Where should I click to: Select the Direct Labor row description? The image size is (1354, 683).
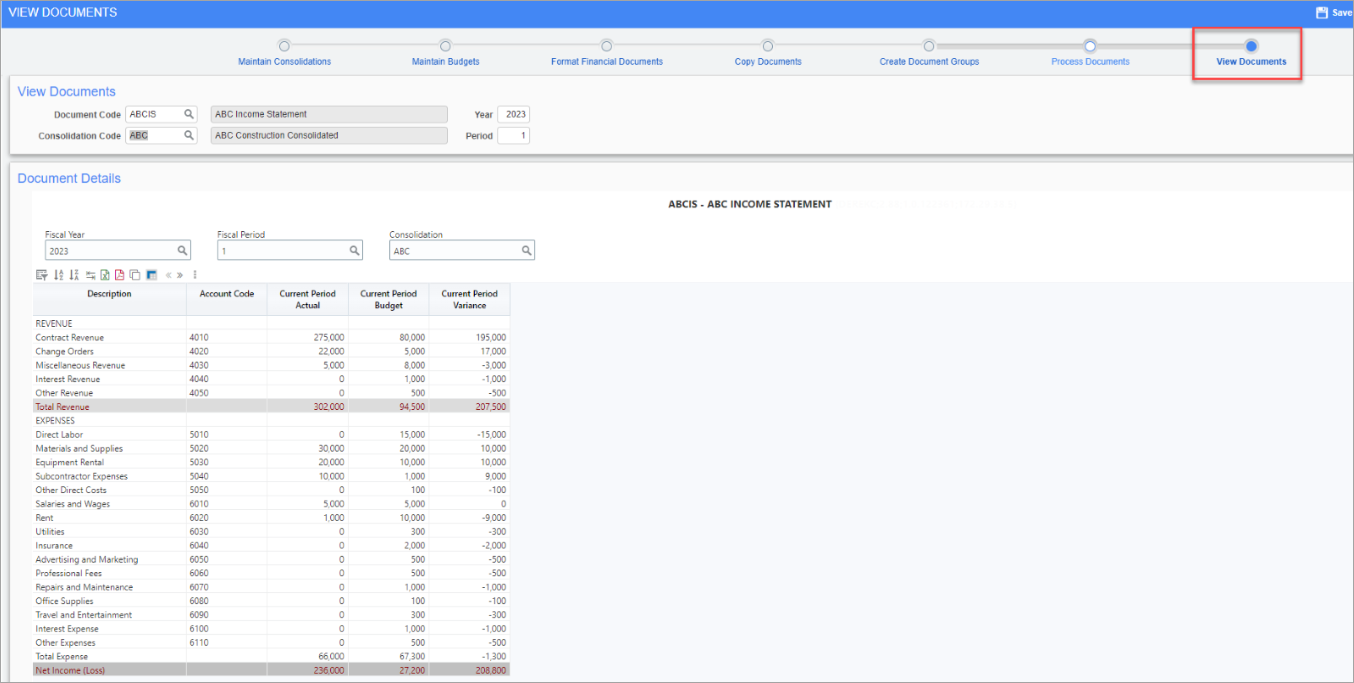coord(59,435)
